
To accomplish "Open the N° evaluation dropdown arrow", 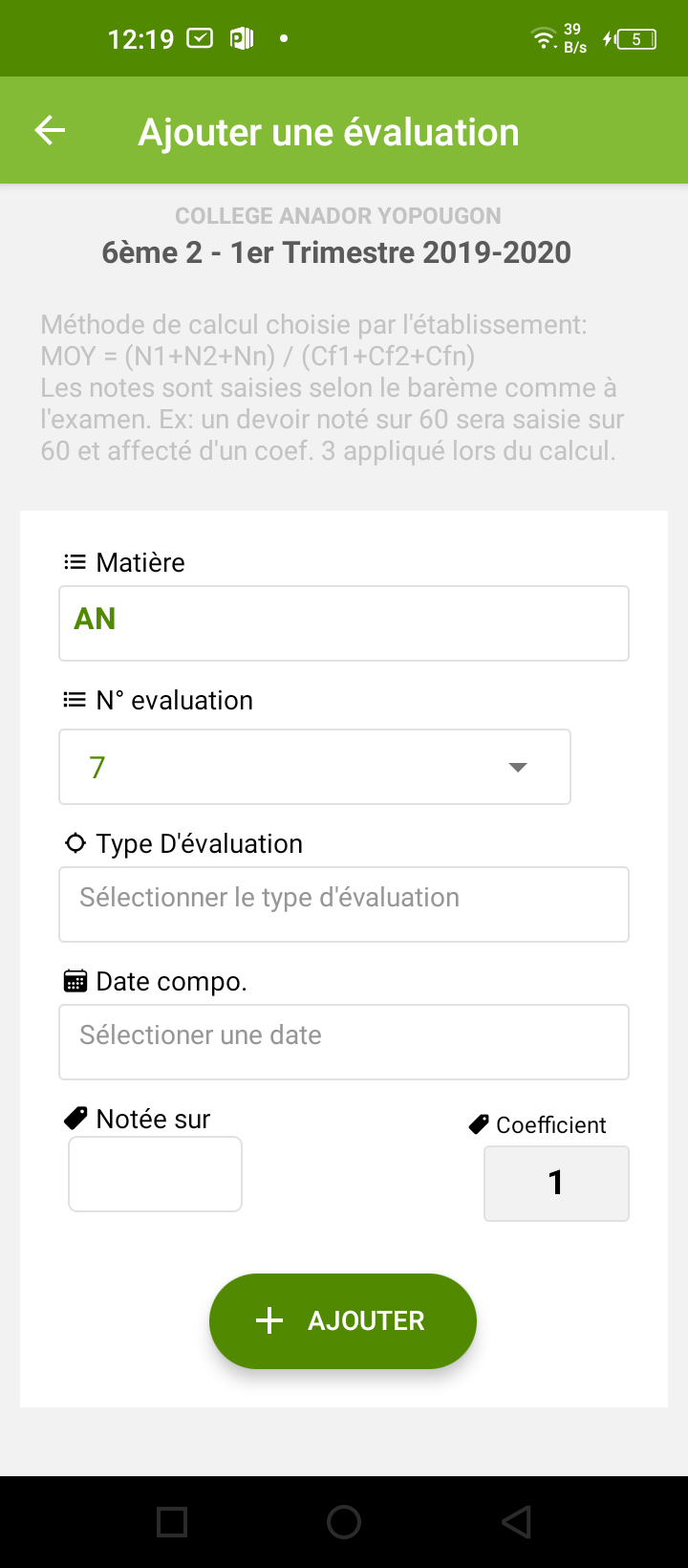I will pyautogui.click(x=518, y=767).
